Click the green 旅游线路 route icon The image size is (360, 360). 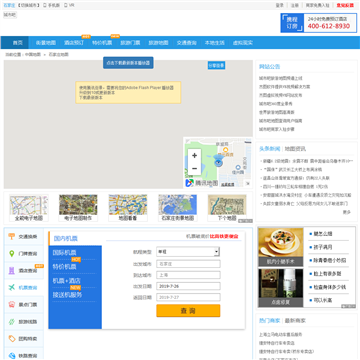12,322
